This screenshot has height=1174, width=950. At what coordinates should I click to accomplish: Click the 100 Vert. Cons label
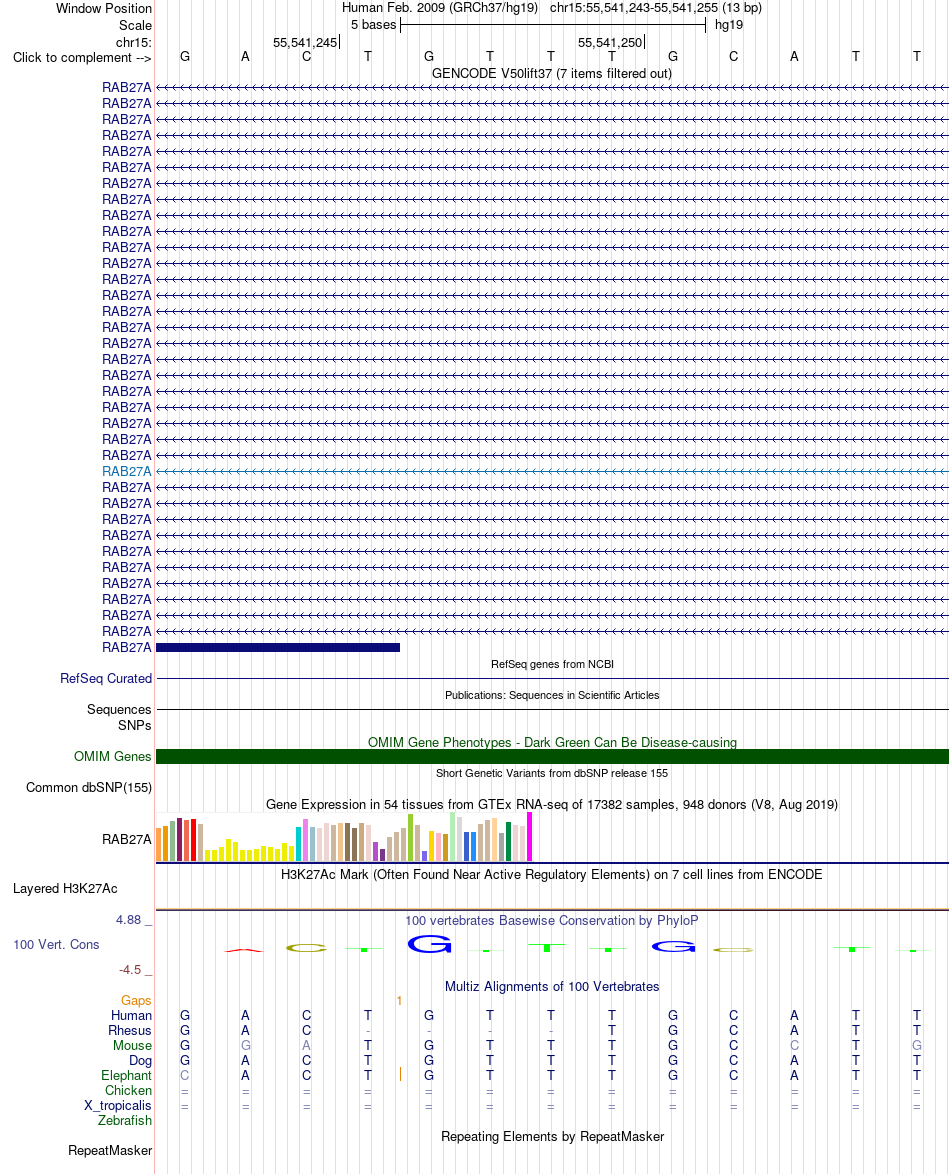[56, 945]
